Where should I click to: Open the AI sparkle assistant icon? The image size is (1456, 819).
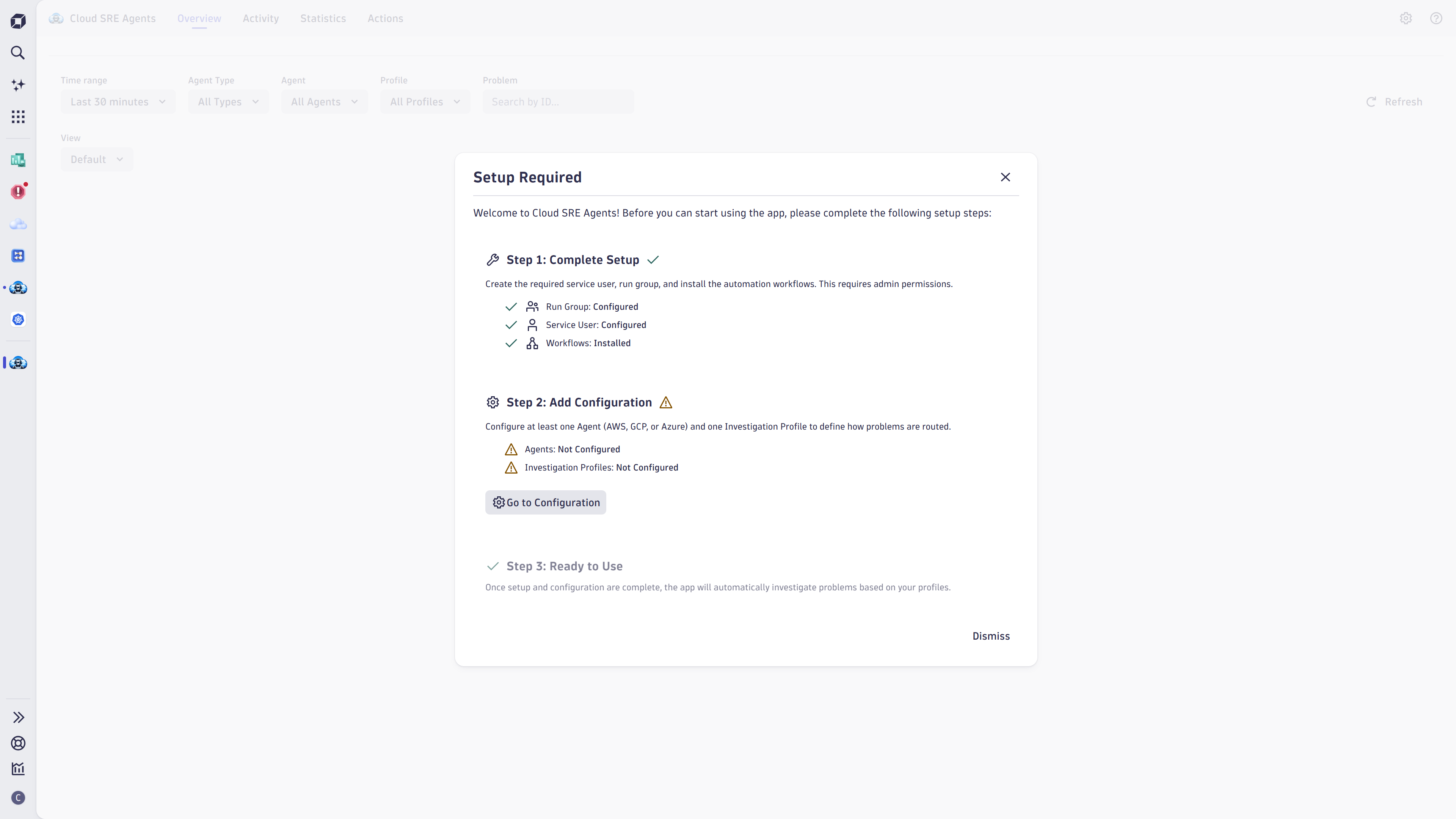tap(18, 85)
